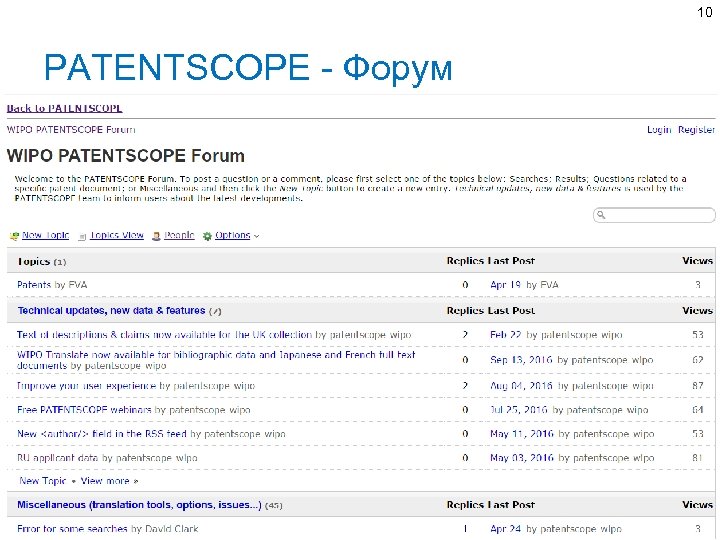Click the magnifier icon in search box
720x540 pixels.
click(x=601, y=215)
